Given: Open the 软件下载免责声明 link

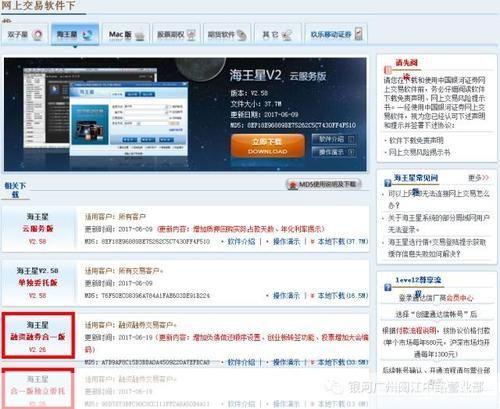Looking at the screenshot, I should click(x=416, y=140).
